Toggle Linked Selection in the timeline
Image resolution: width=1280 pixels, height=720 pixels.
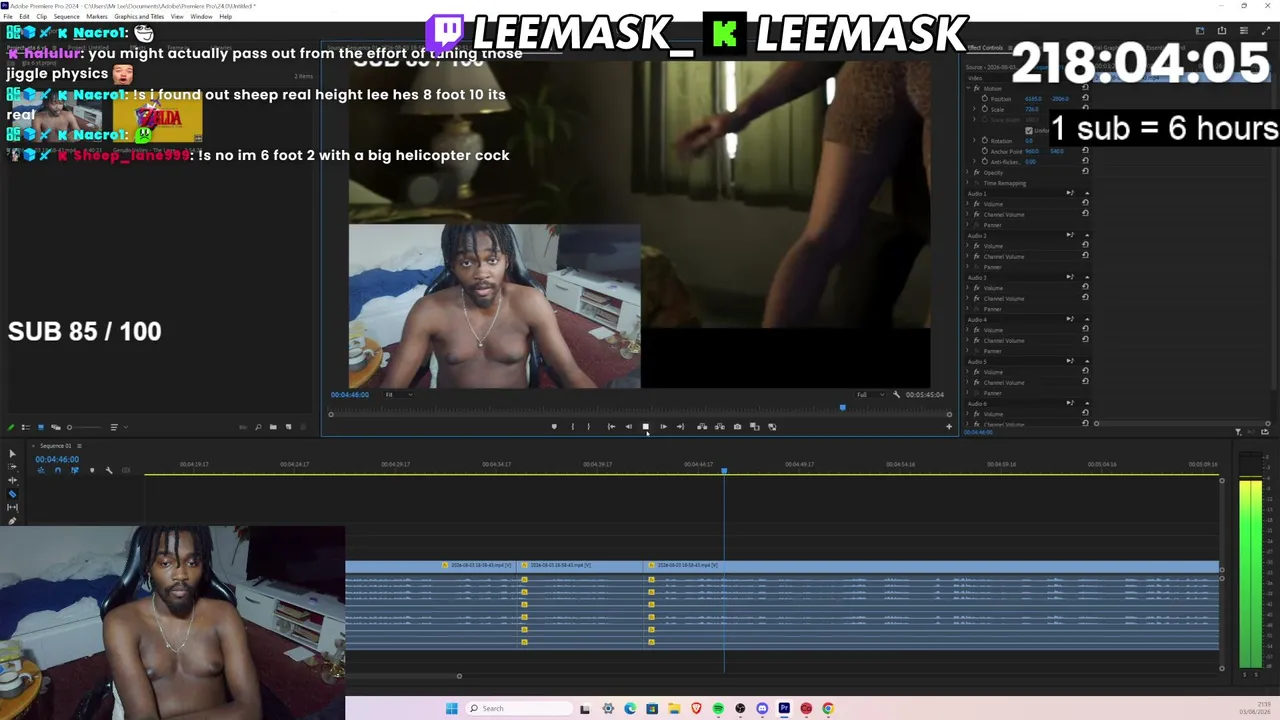click(74, 470)
